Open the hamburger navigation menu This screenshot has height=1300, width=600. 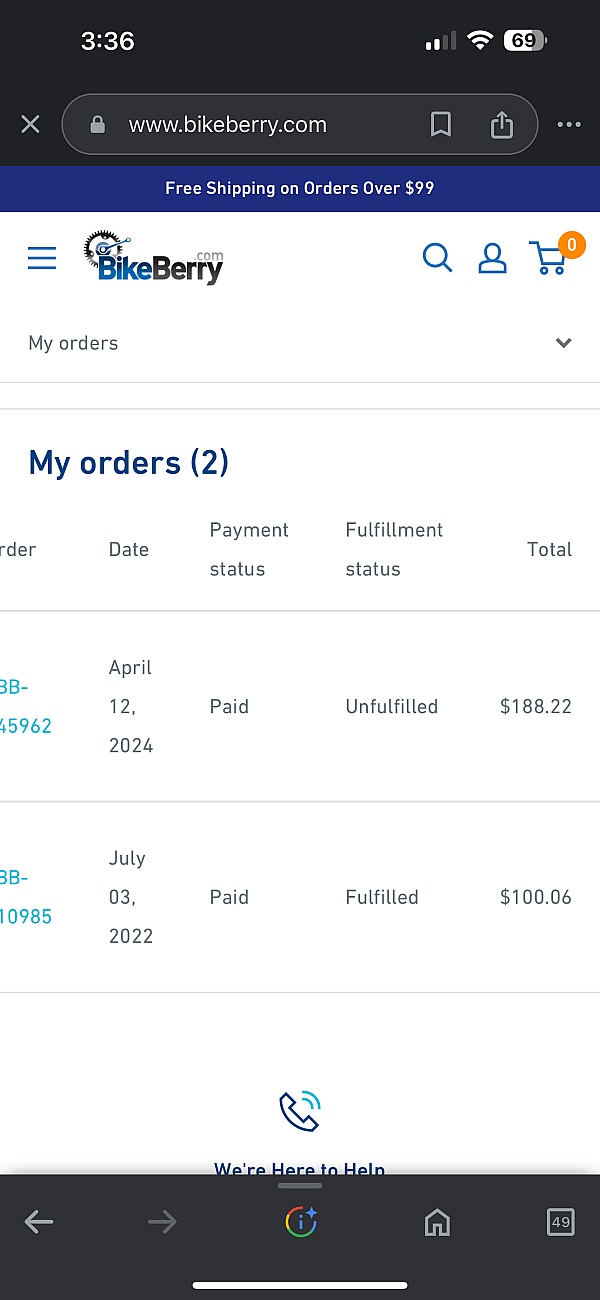[42, 259]
